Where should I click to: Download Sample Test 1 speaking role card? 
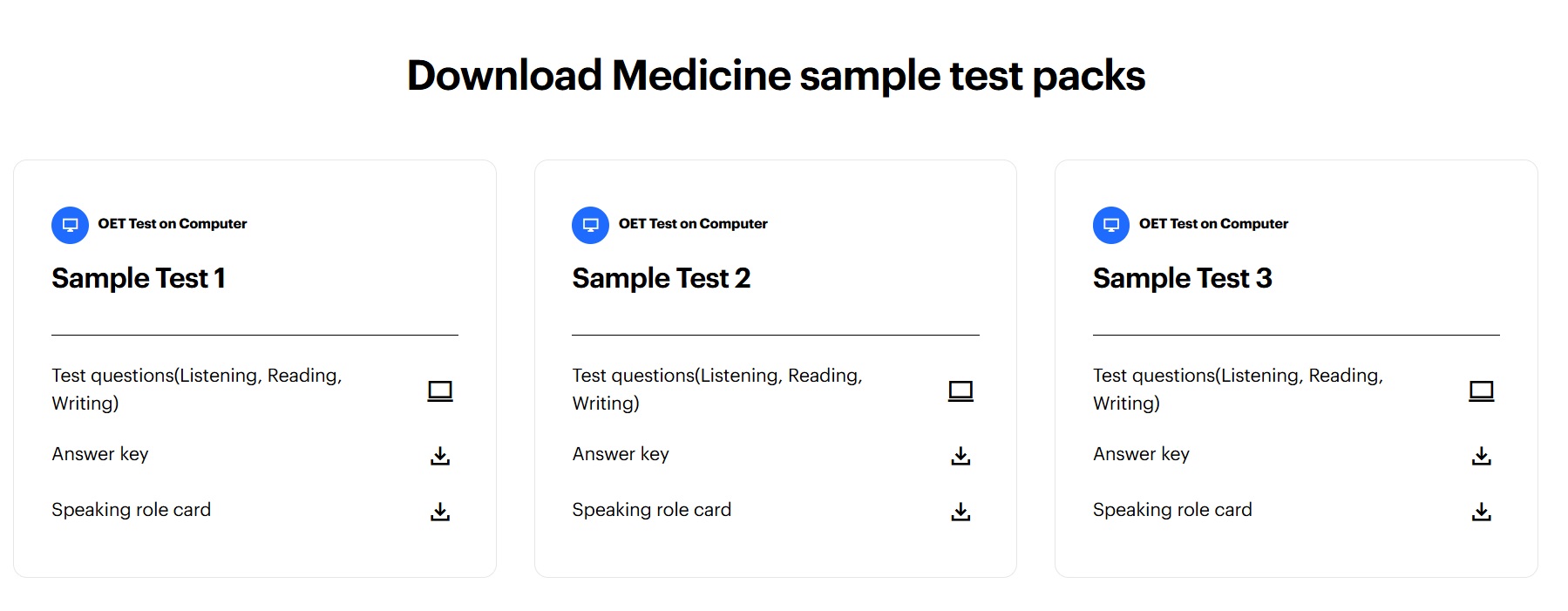pos(440,512)
